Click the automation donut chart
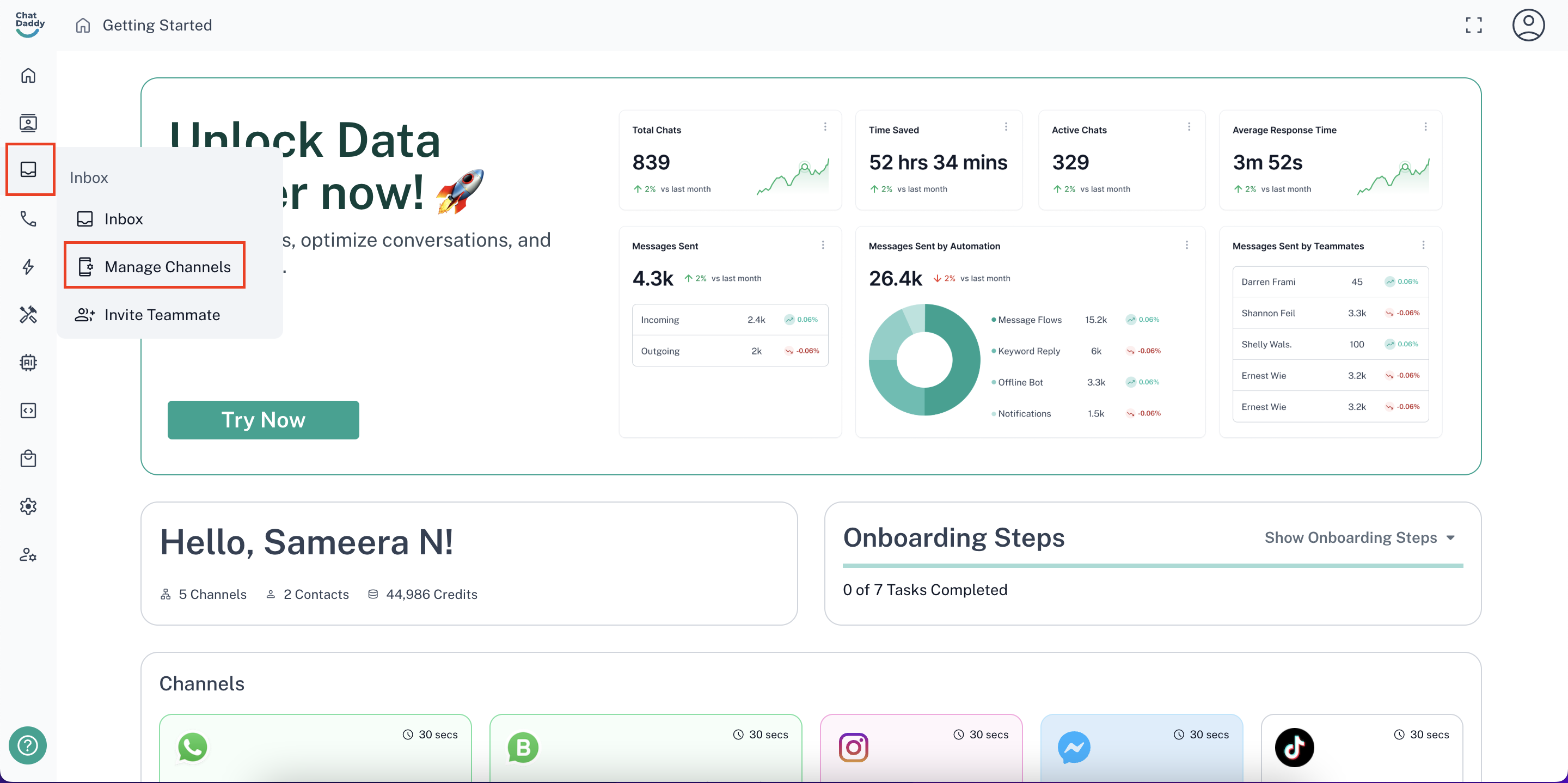 (924, 359)
